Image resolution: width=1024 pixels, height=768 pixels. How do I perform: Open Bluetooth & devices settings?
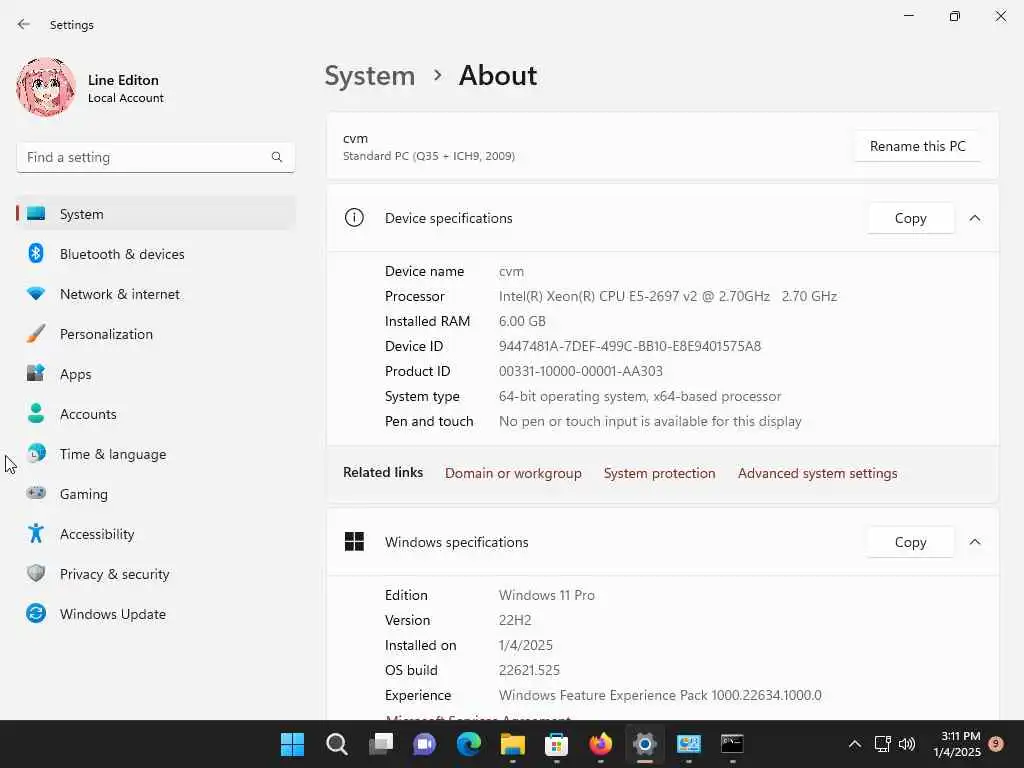[155, 254]
